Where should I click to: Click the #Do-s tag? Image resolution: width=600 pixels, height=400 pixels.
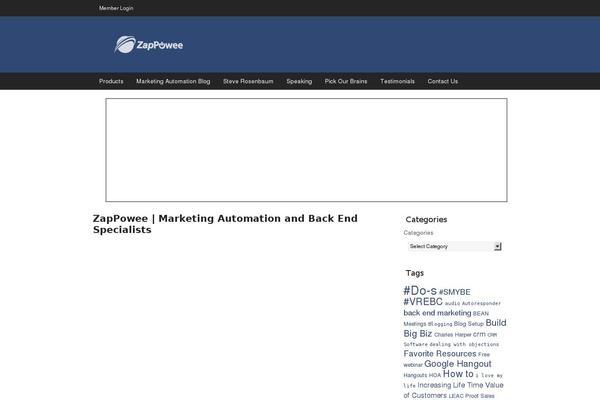point(420,291)
